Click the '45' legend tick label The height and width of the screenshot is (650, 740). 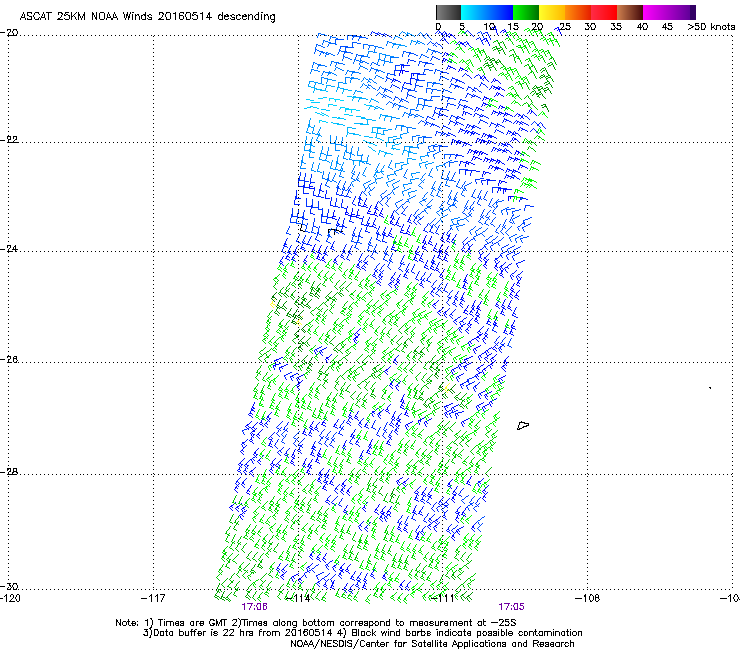coord(667,27)
